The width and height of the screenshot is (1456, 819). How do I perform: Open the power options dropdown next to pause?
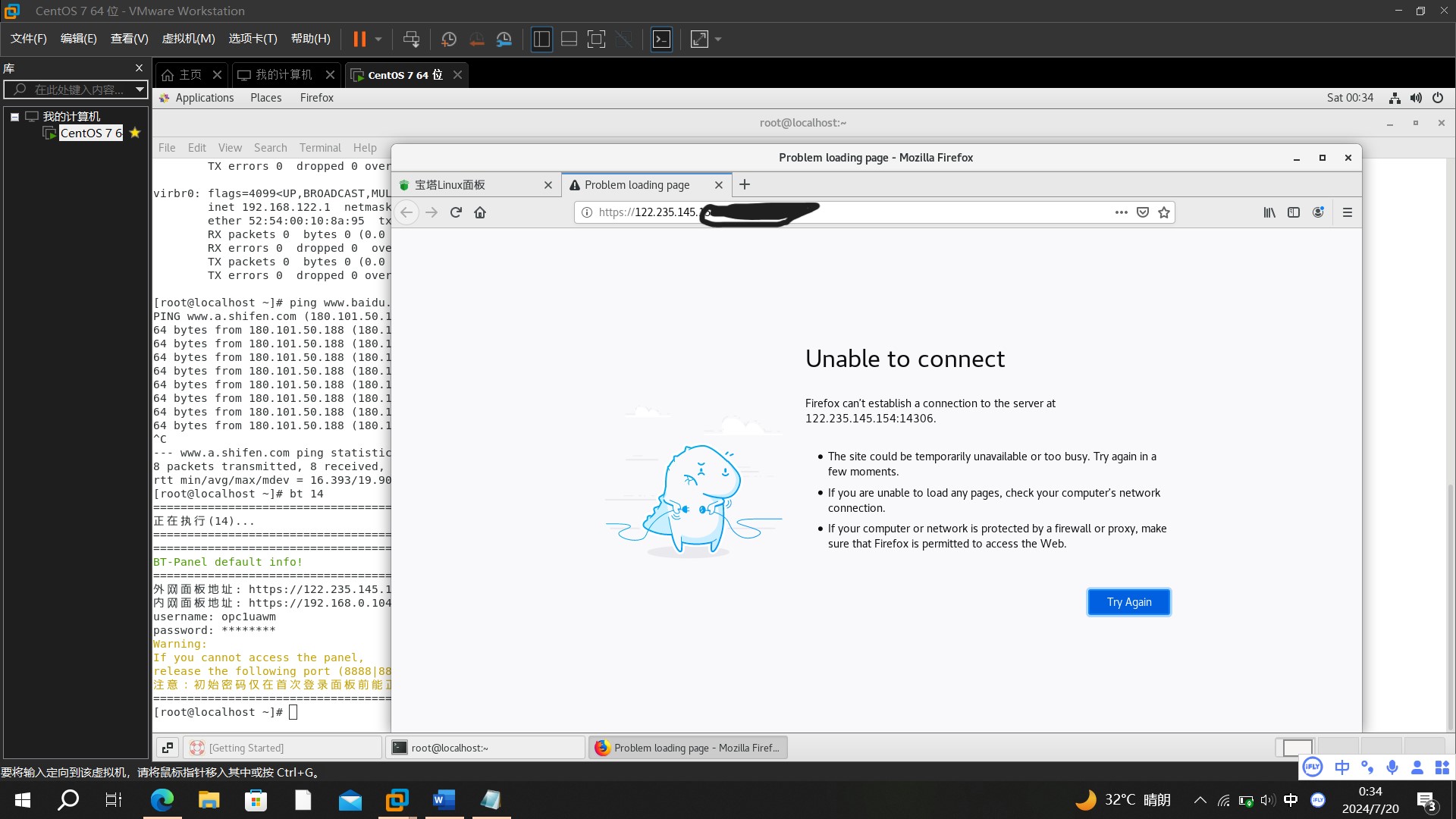(378, 39)
